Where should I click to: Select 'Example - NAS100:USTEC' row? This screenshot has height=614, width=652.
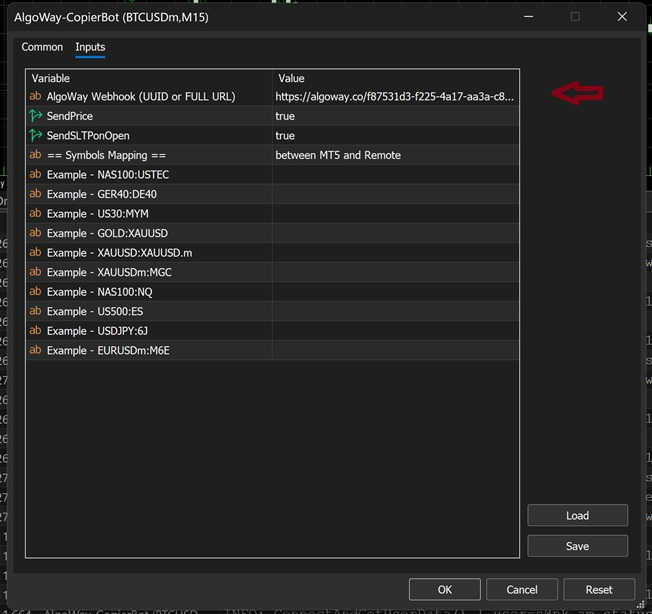(272, 175)
